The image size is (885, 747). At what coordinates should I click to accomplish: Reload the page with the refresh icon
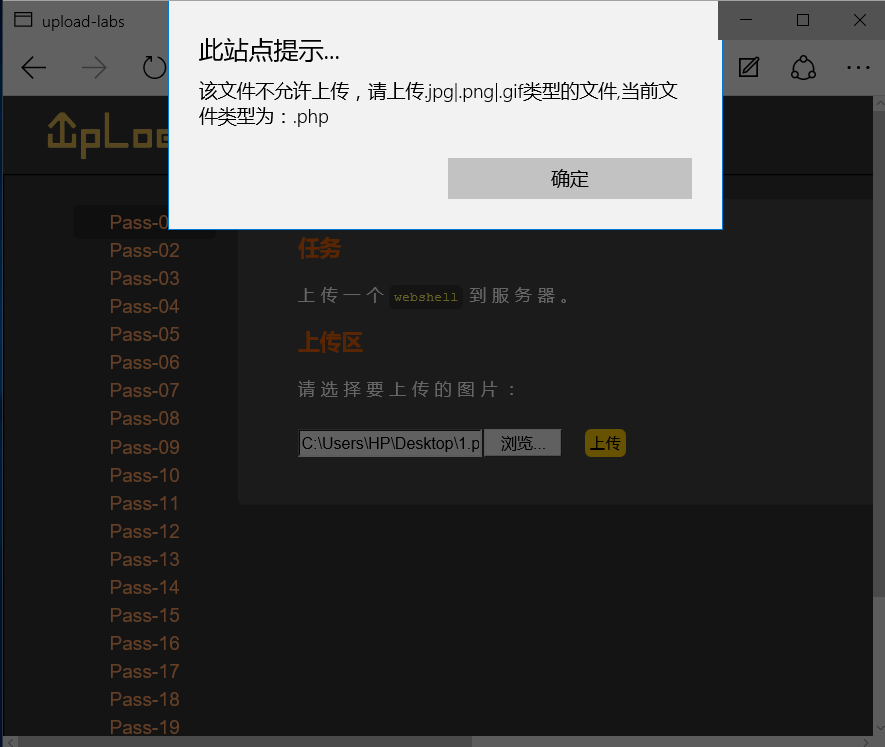pos(154,67)
